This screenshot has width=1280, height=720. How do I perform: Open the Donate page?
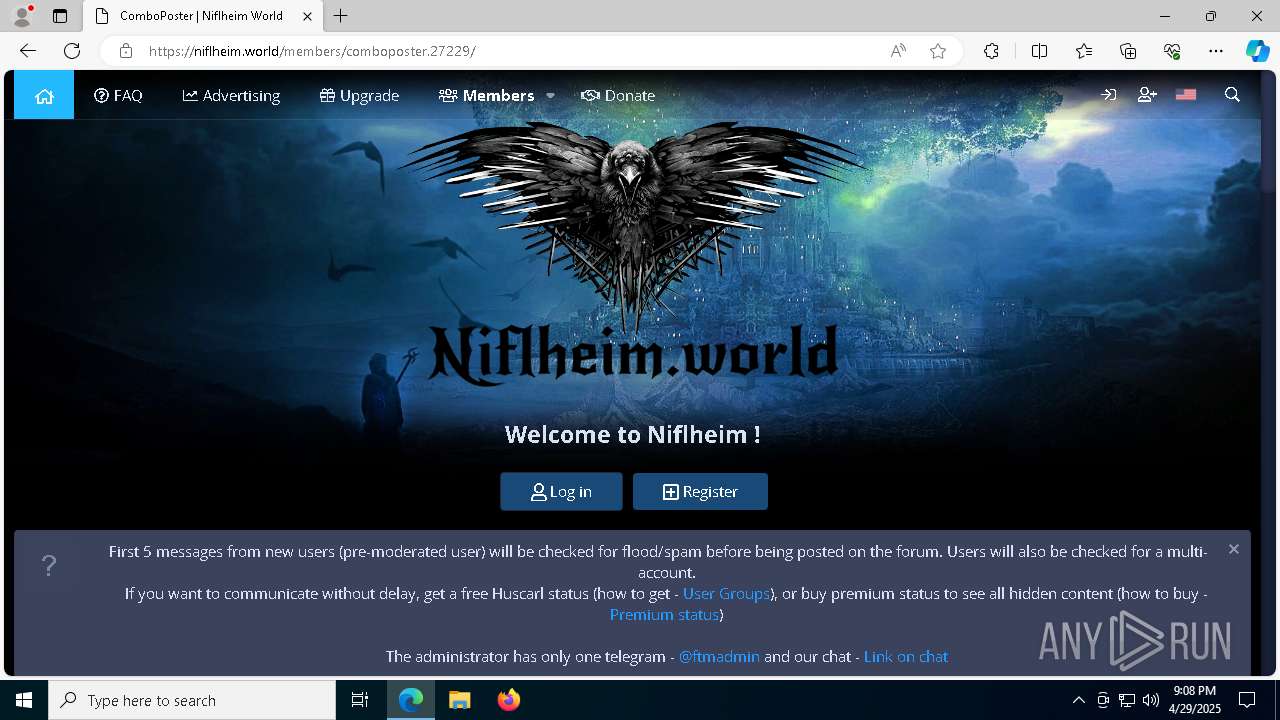tap(618, 96)
